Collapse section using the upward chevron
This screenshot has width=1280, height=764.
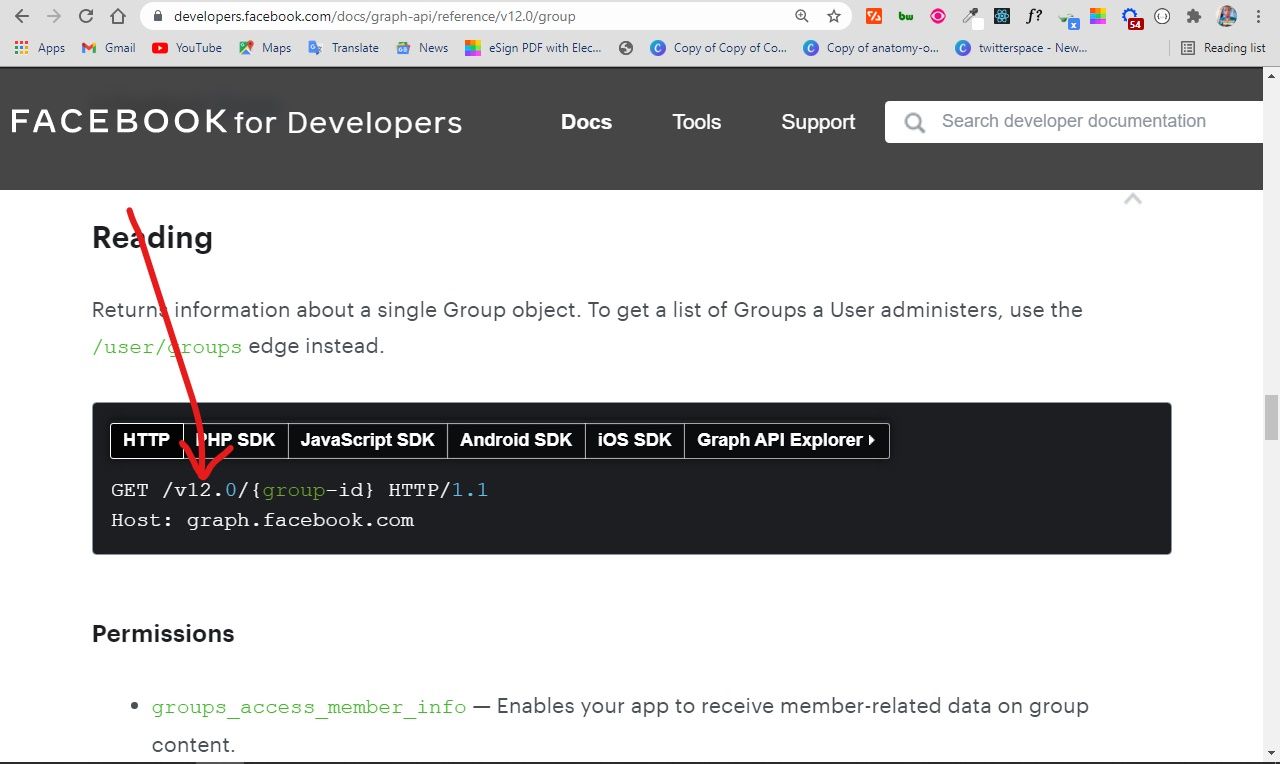coord(1132,199)
